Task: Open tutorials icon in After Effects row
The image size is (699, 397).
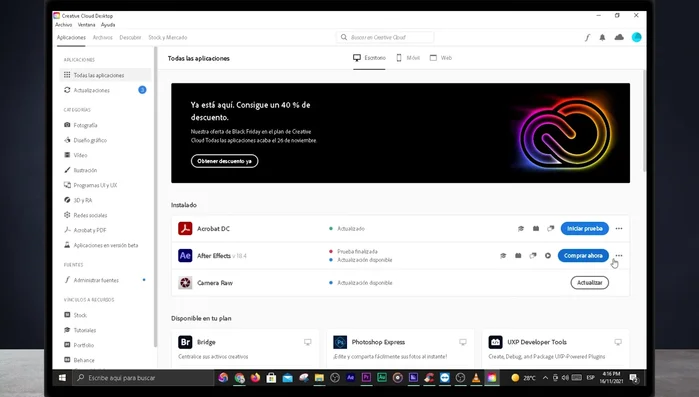Action: click(503, 256)
